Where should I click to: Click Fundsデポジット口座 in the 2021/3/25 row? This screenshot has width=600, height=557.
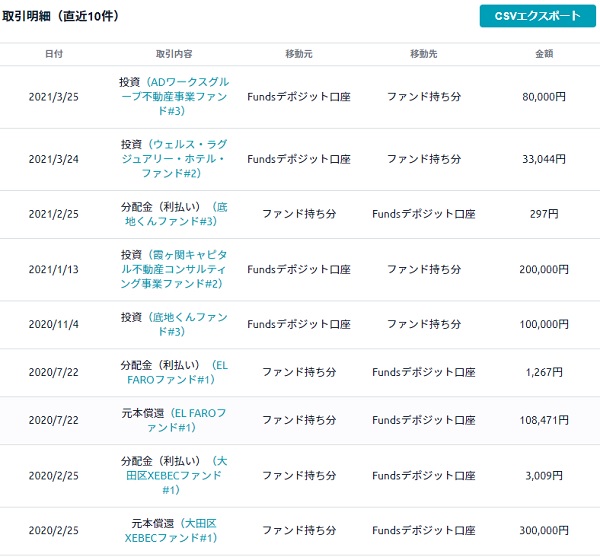pyautogui.click(x=299, y=97)
